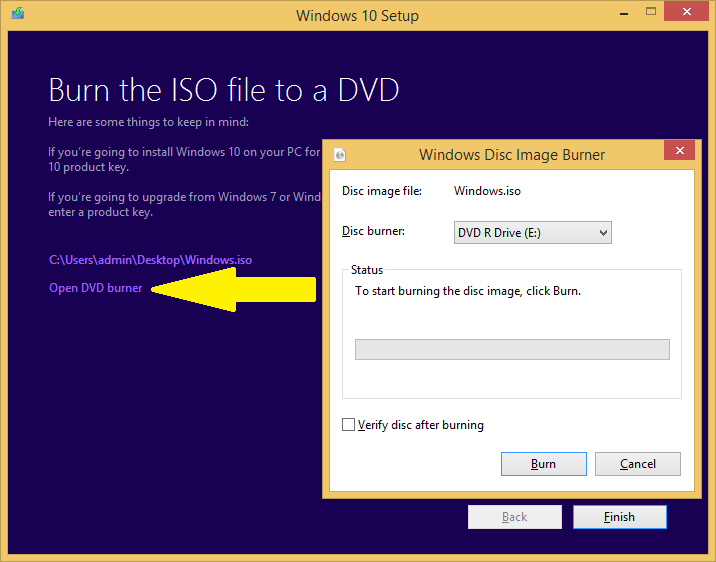Click the burn status progress bar

pyautogui.click(x=512, y=349)
